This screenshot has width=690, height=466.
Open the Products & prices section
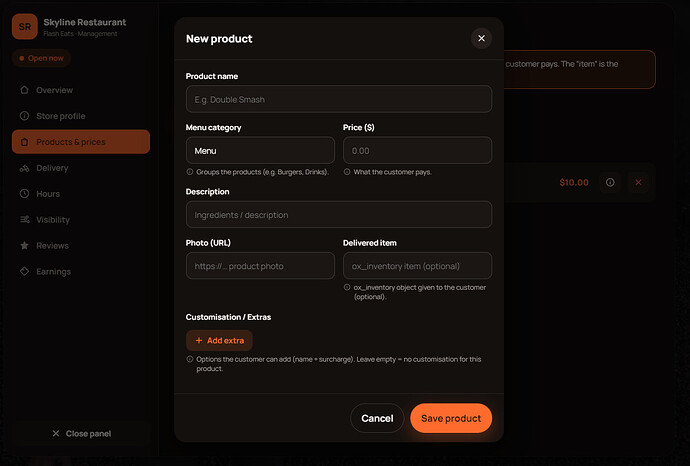click(81, 142)
